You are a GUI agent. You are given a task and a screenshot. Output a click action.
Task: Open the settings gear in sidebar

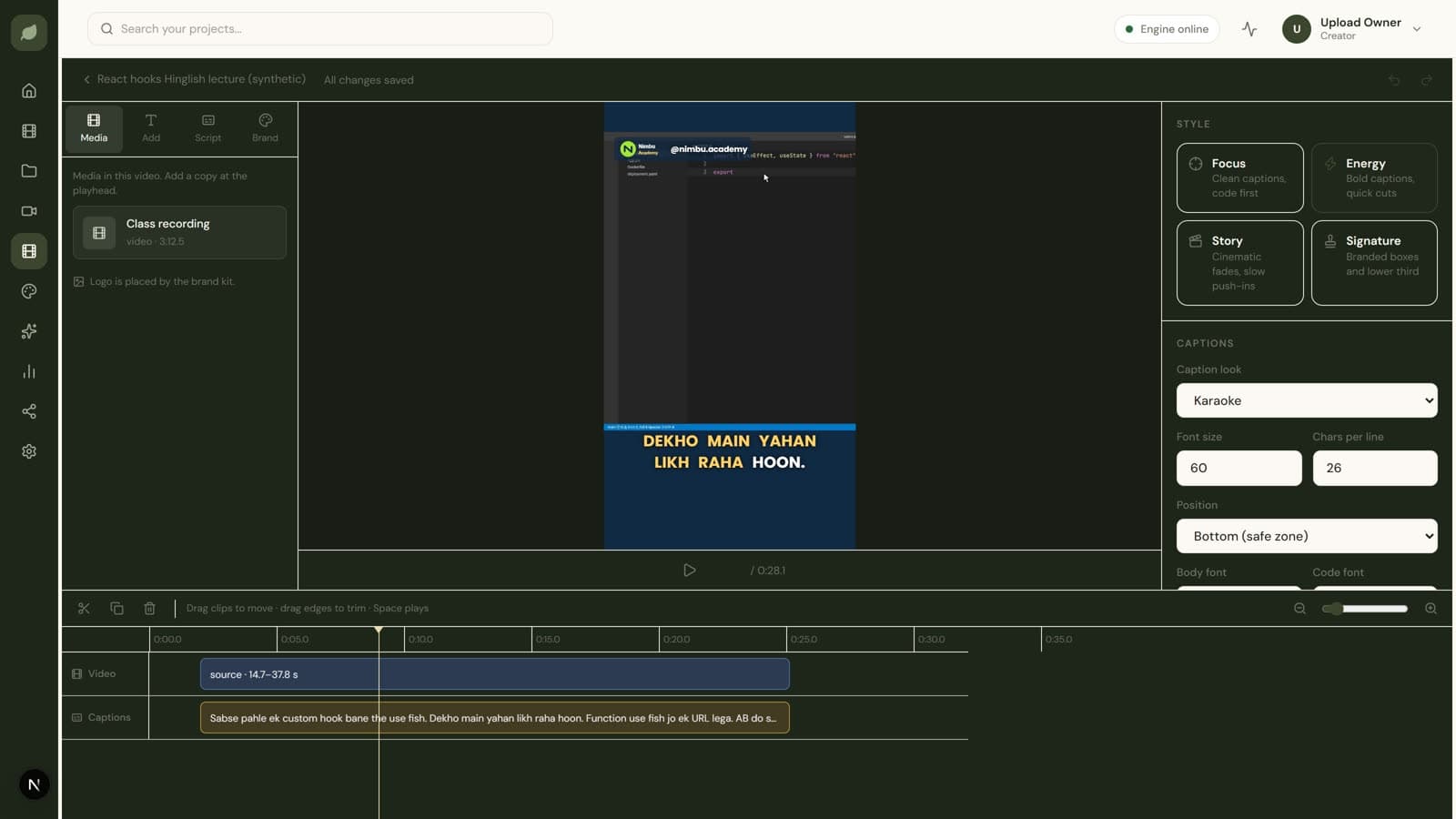[x=29, y=451]
